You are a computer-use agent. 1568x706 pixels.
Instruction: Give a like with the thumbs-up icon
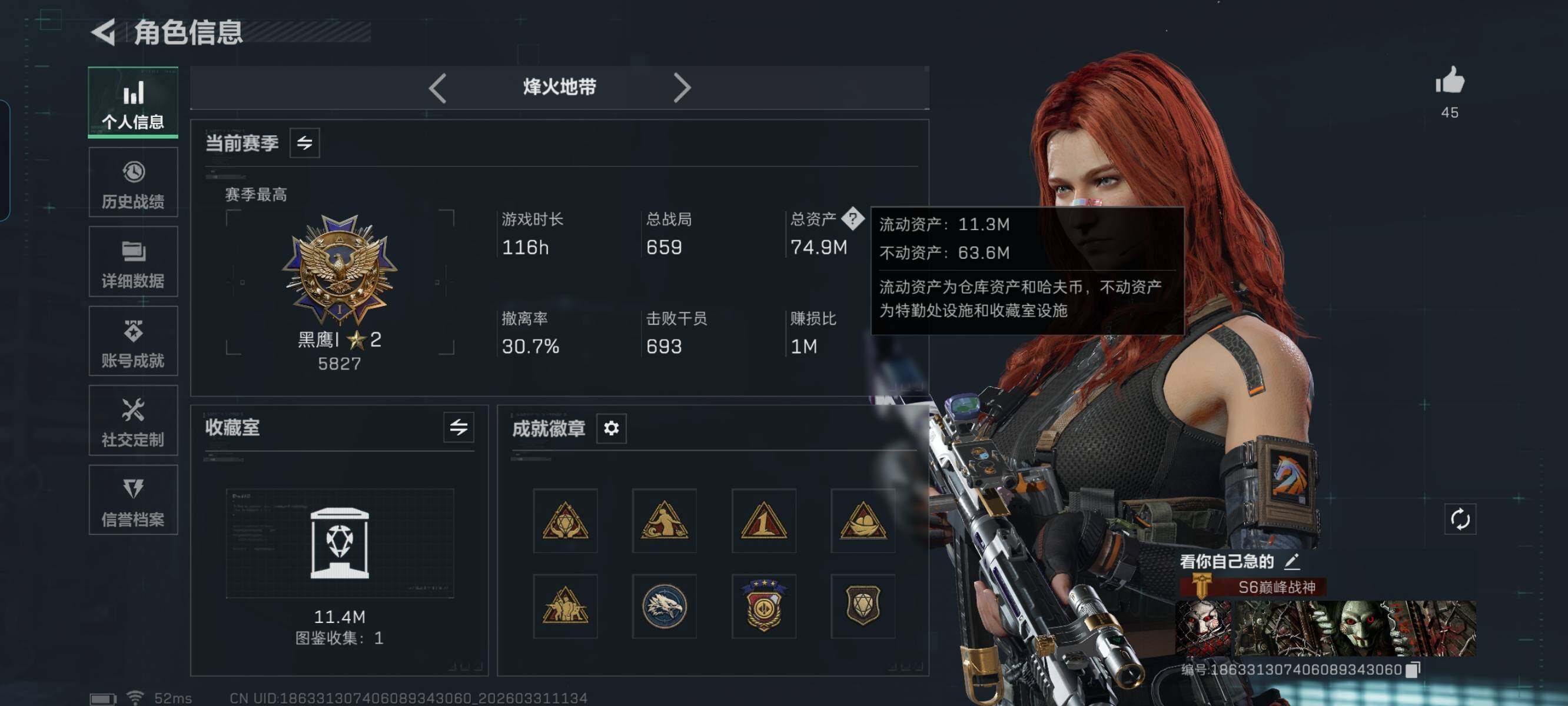pos(1450,80)
